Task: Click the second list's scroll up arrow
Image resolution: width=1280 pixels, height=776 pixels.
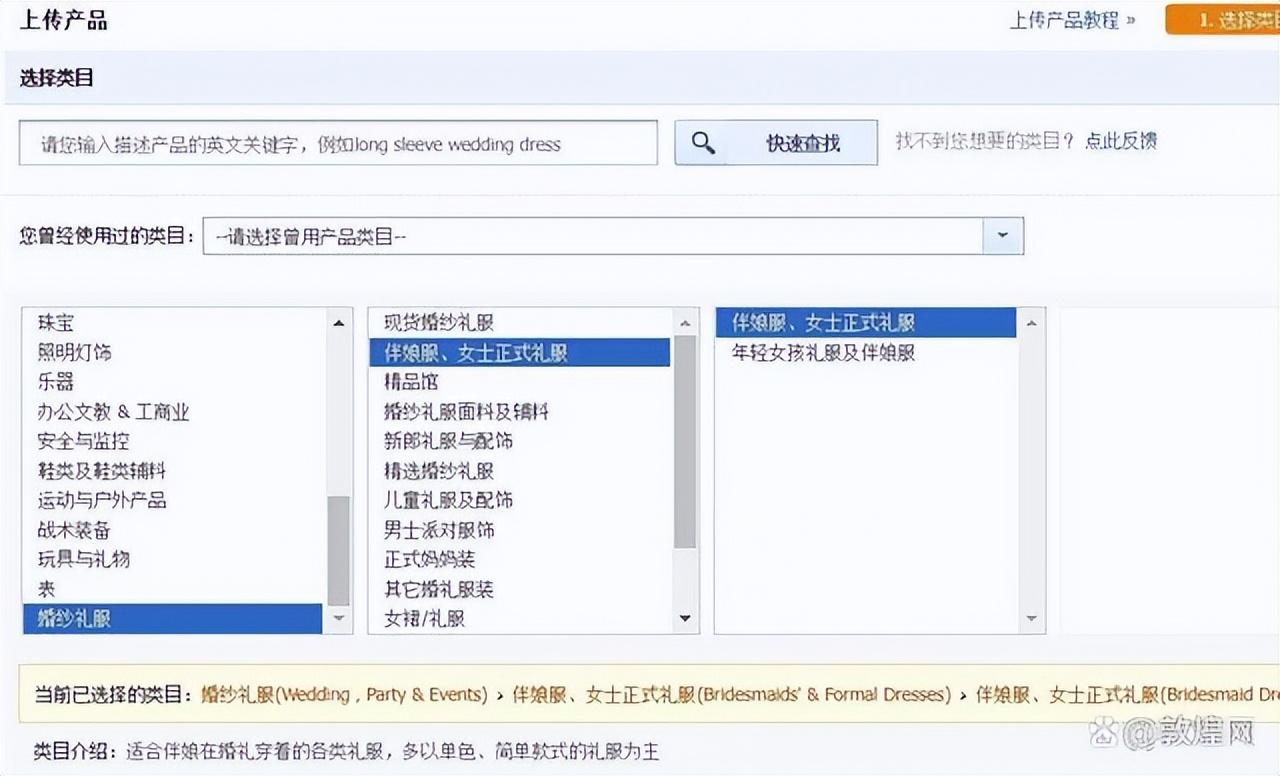Action: click(685, 322)
